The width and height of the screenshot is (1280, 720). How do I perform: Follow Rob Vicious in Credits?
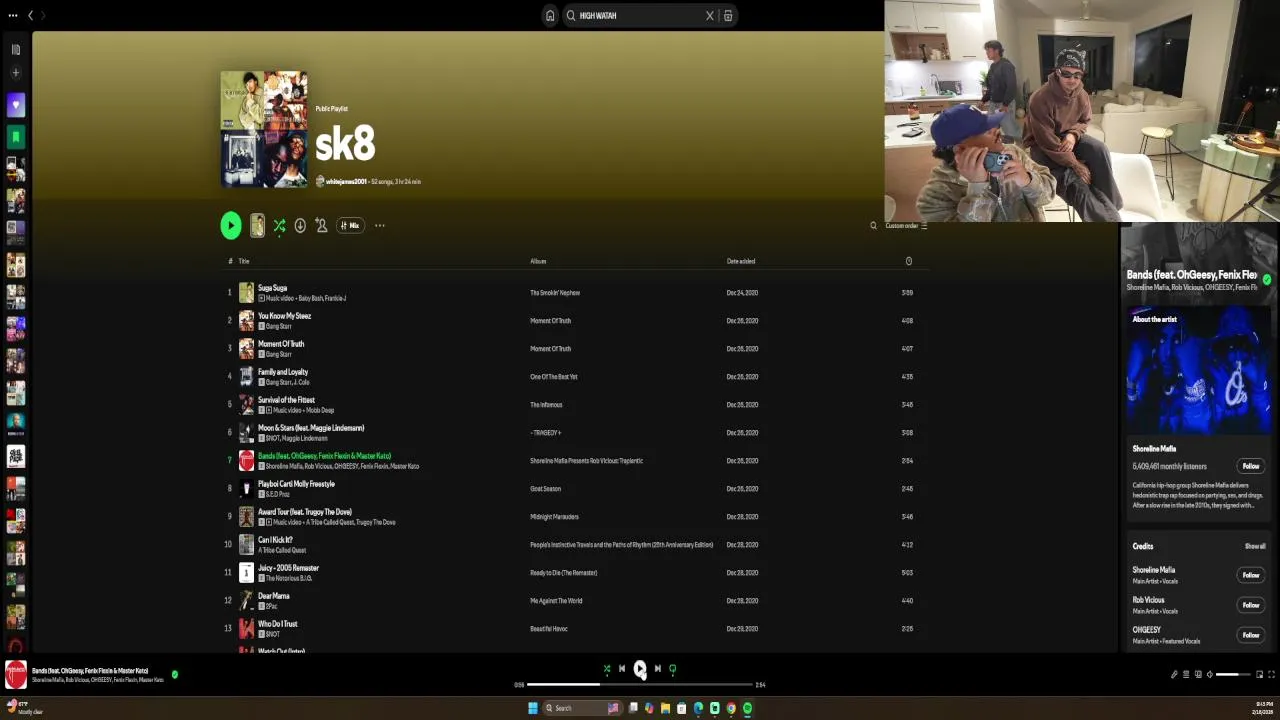[x=1251, y=605]
